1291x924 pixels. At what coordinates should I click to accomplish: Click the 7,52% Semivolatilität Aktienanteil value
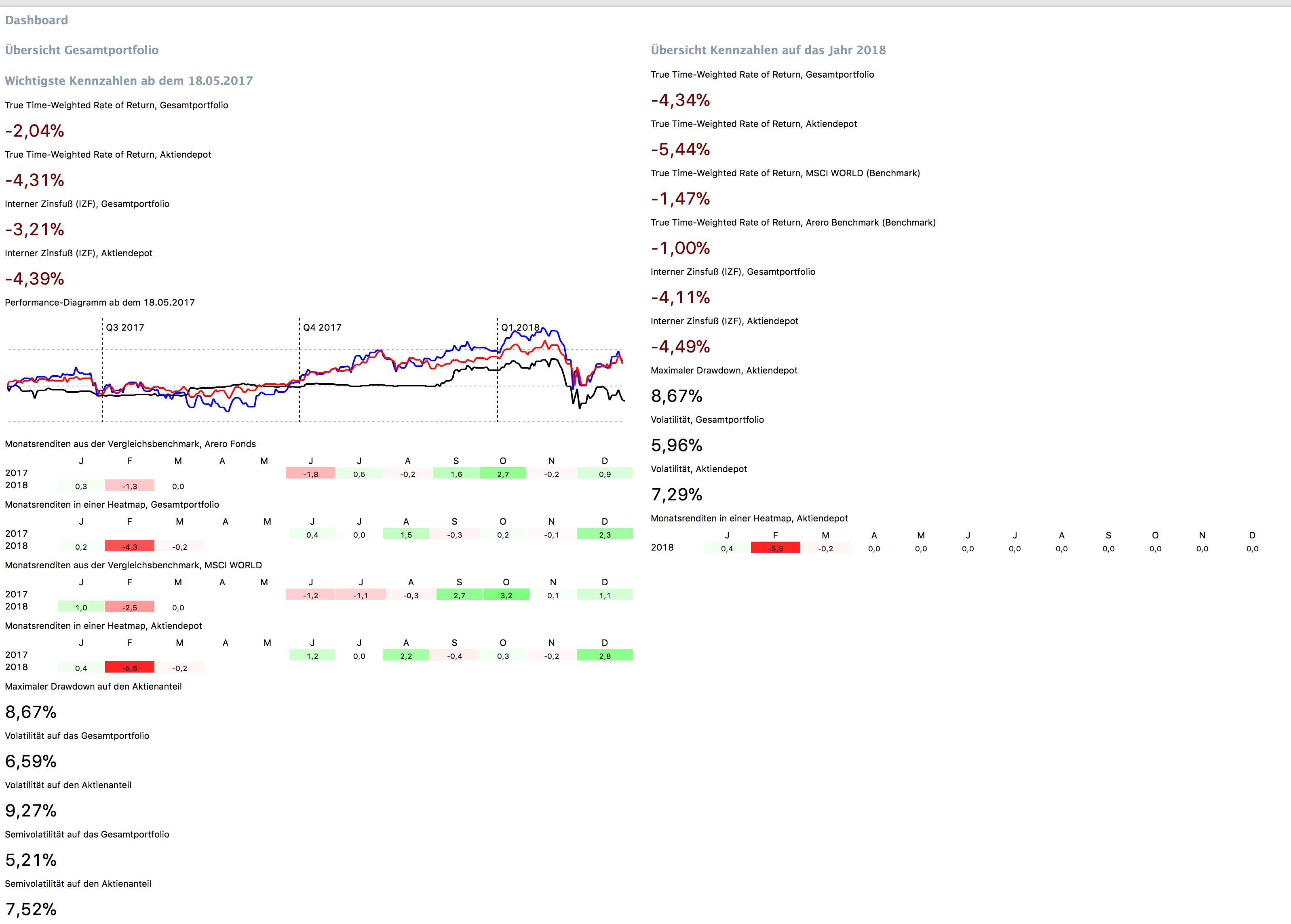(31, 909)
